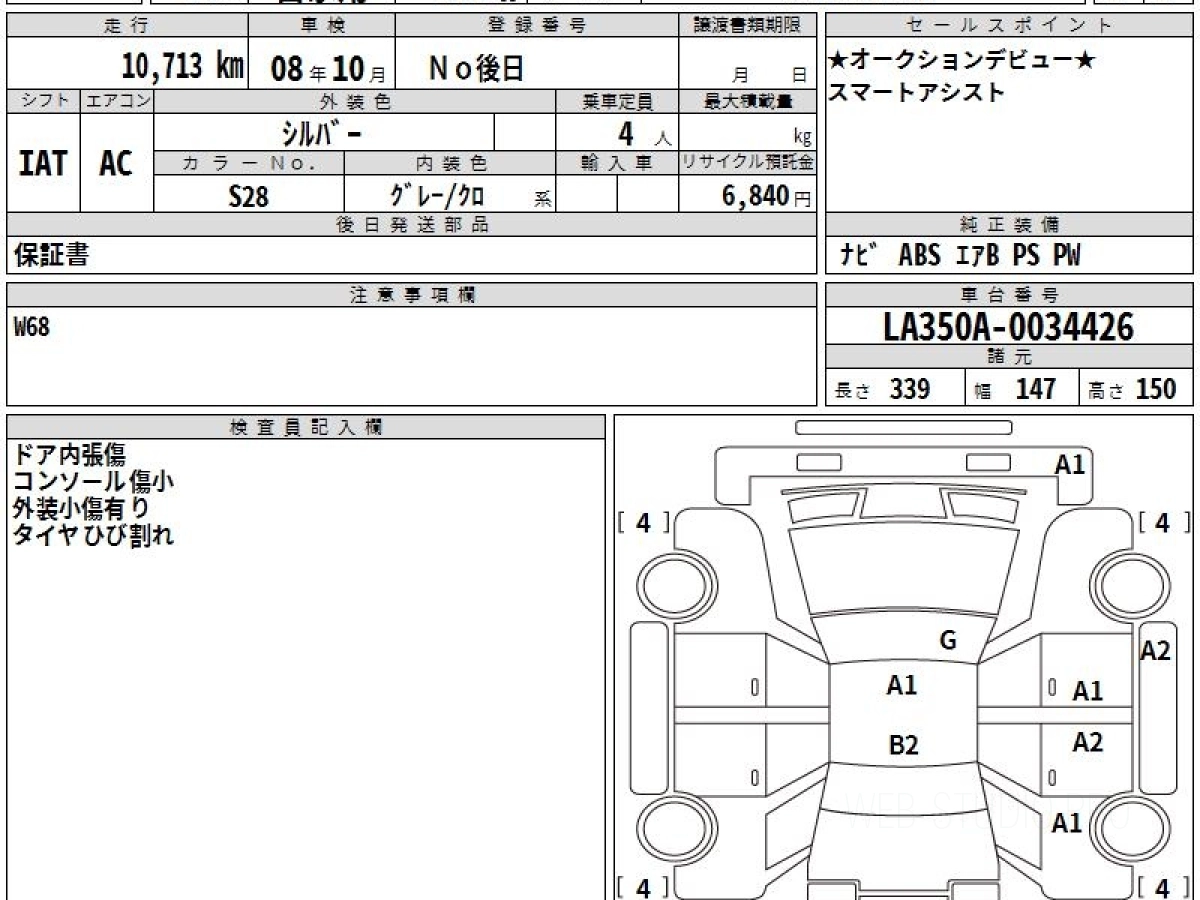The image size is (1200, 900).
Task: Select the inspector note タイヤひび割れ
Action: [x=93, y=535]
